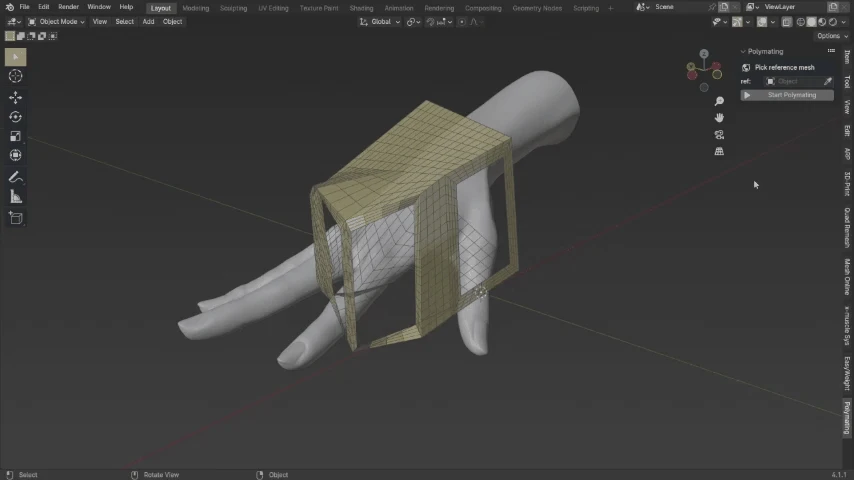Switch to the Geometry Nodes workspace tab
This screenshot has height=480, width=854.
[x=537, y=8]
